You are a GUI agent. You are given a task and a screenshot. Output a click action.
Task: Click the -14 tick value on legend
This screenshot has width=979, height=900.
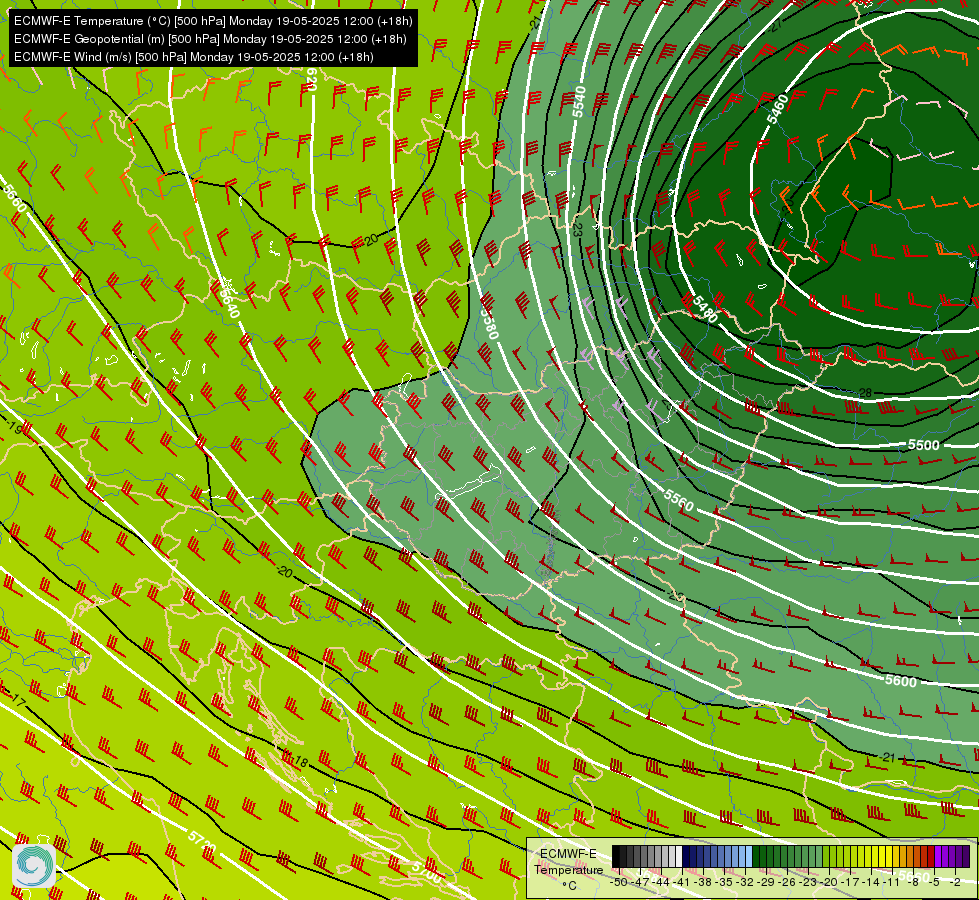point(872,883)
